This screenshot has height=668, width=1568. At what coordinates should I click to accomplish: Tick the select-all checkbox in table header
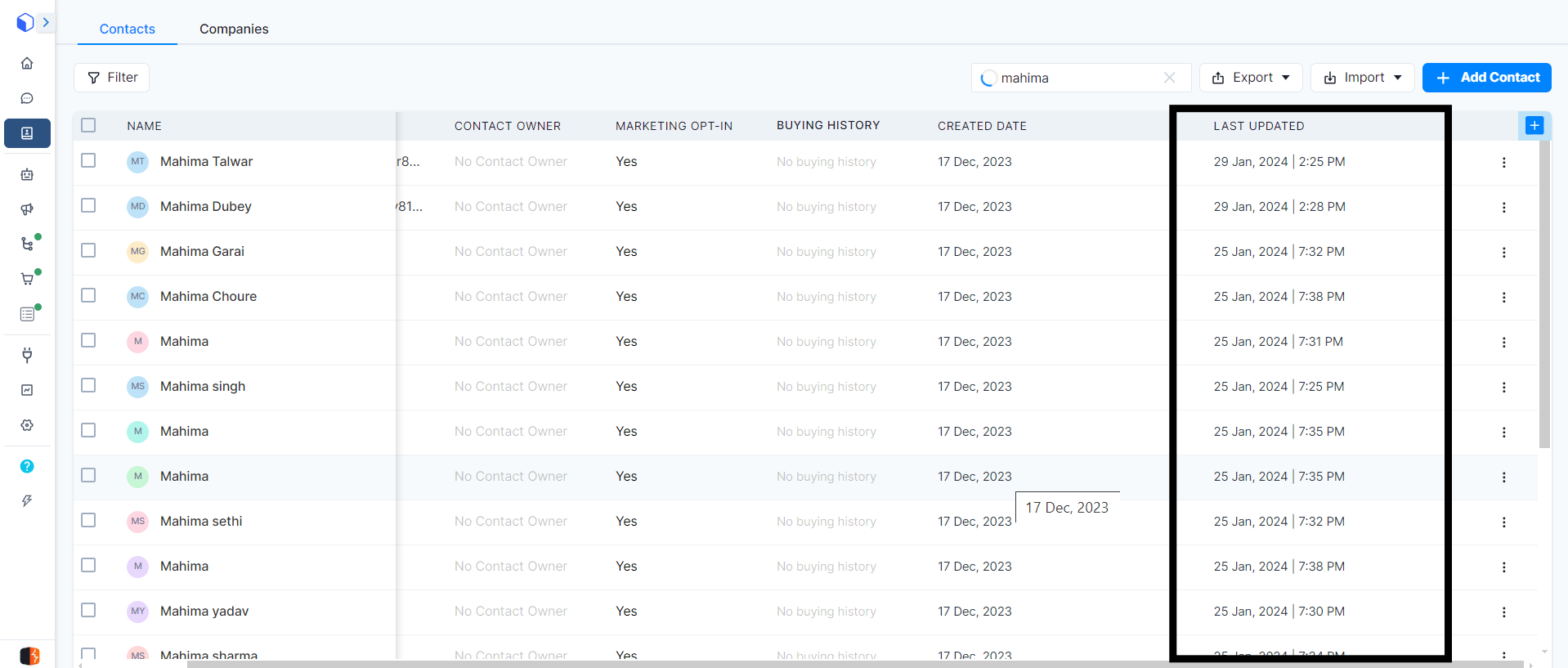(x=88, y=125)
